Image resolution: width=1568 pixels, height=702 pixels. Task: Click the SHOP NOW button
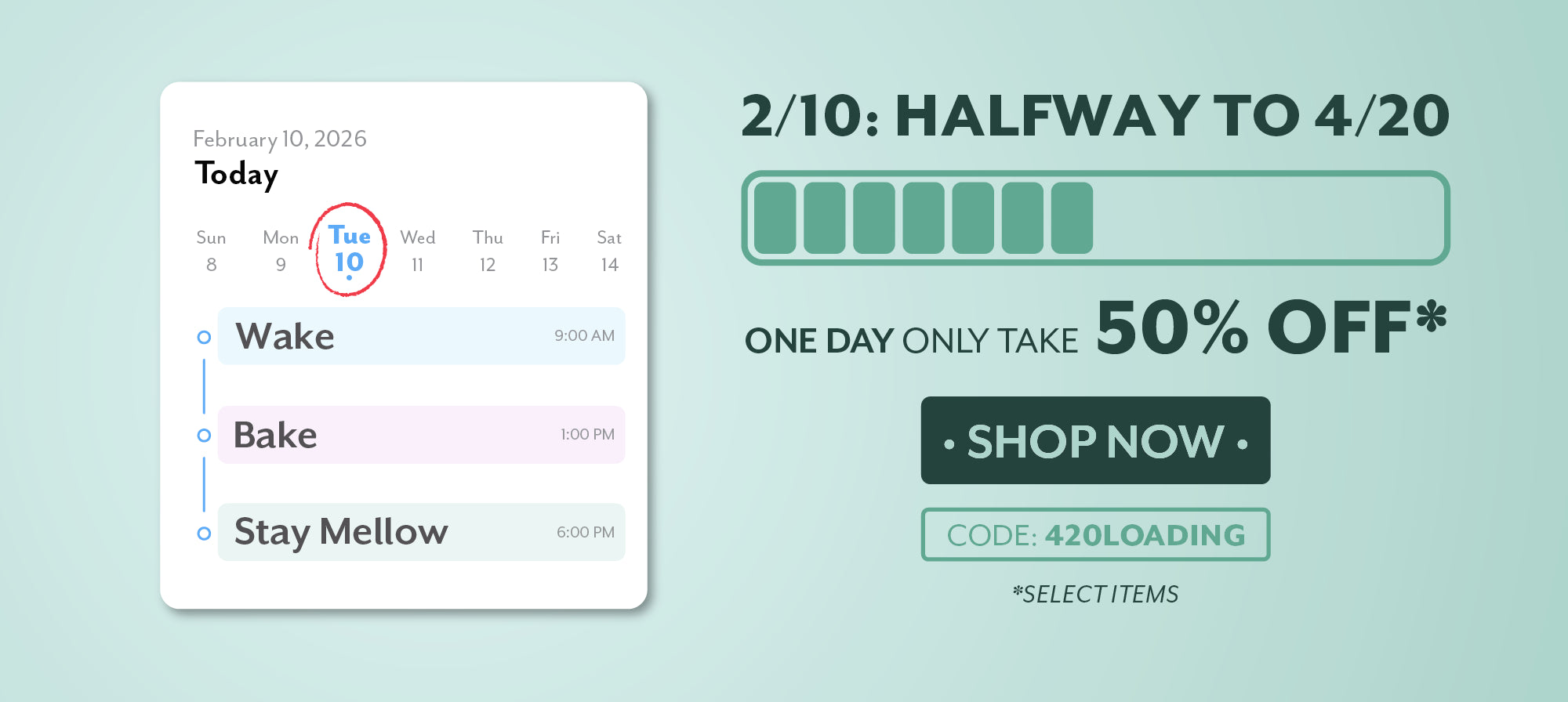(1095, 440)
